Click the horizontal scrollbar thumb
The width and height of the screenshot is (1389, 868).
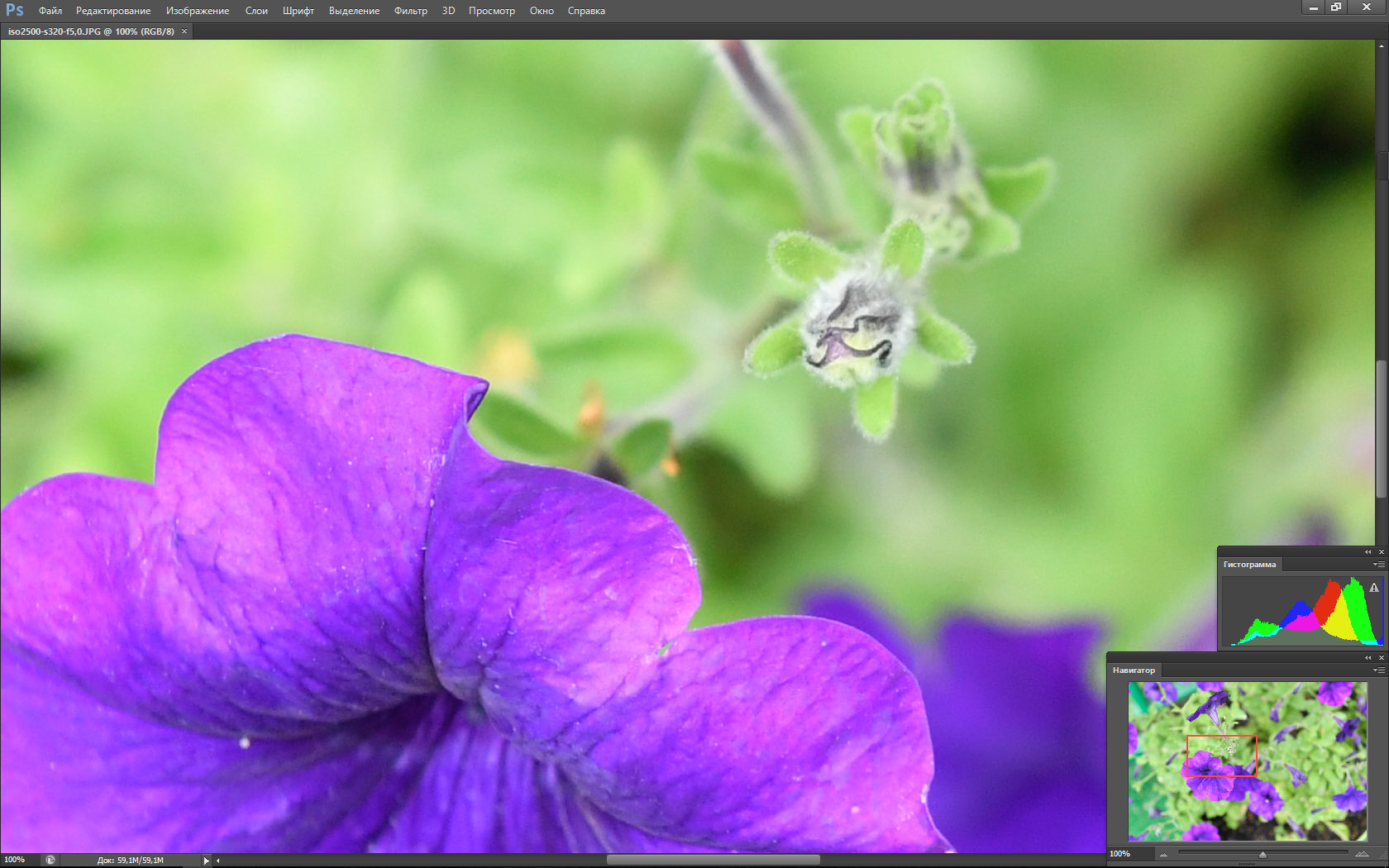pos(714,860)
